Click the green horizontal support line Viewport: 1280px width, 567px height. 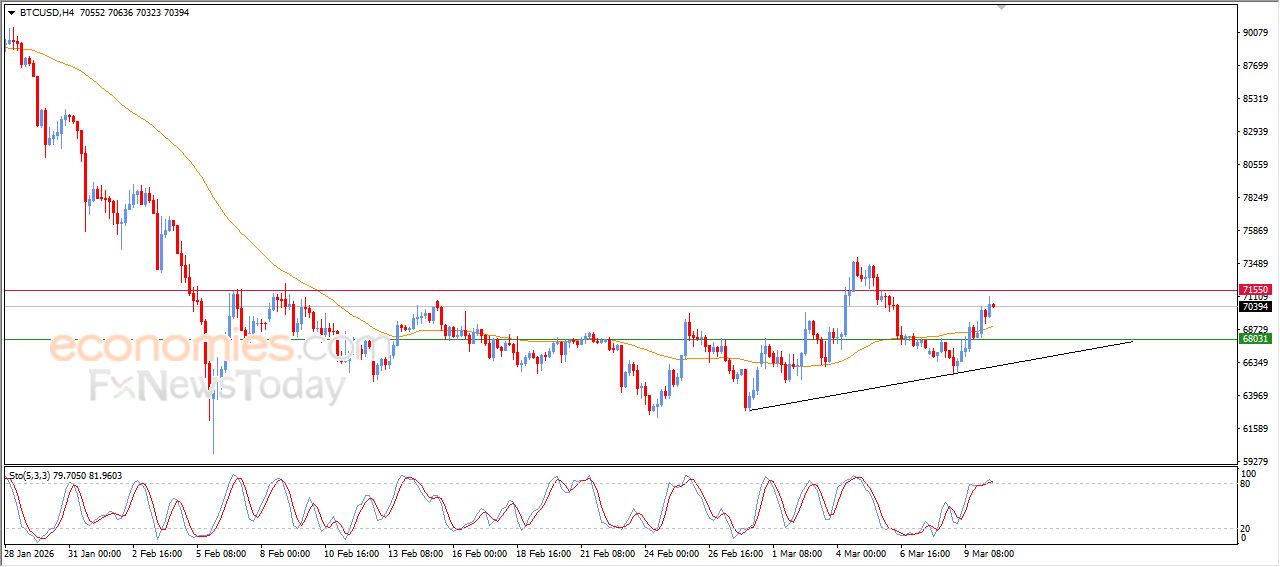tap(500, 339)
